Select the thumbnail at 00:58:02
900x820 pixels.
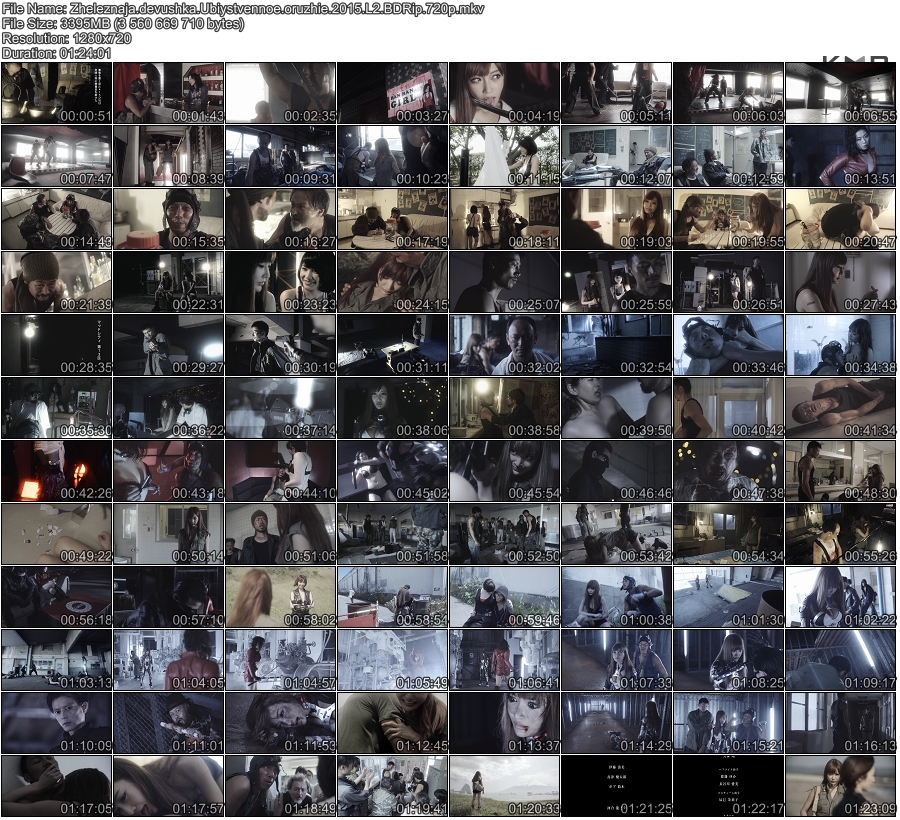(280, 597)
